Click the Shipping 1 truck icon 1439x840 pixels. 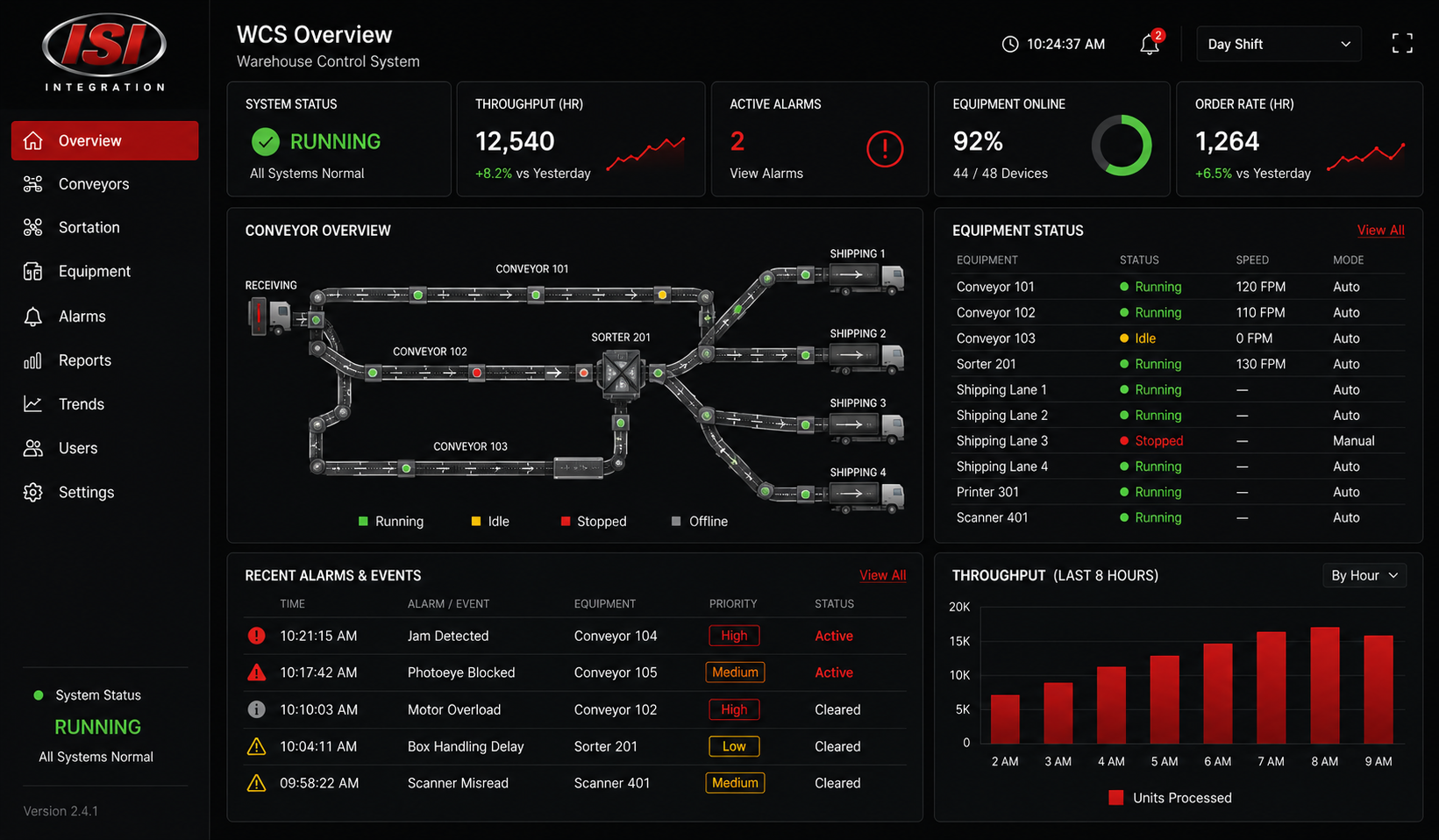(x=866, y=277)
